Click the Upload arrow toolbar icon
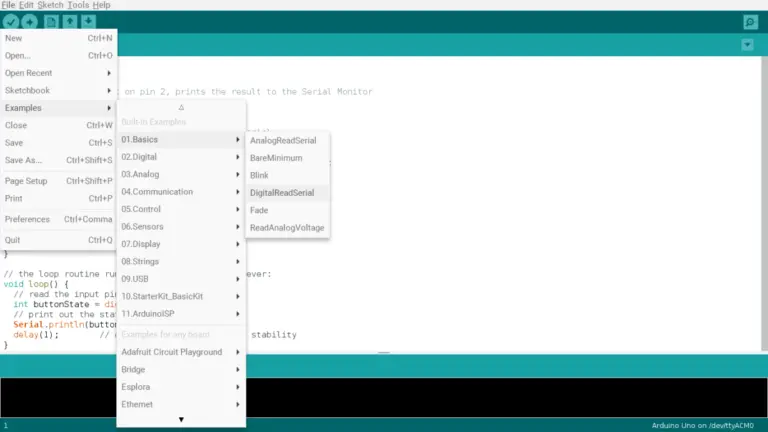The height and width of the screenshot is (432, 768). coord(30,22)
